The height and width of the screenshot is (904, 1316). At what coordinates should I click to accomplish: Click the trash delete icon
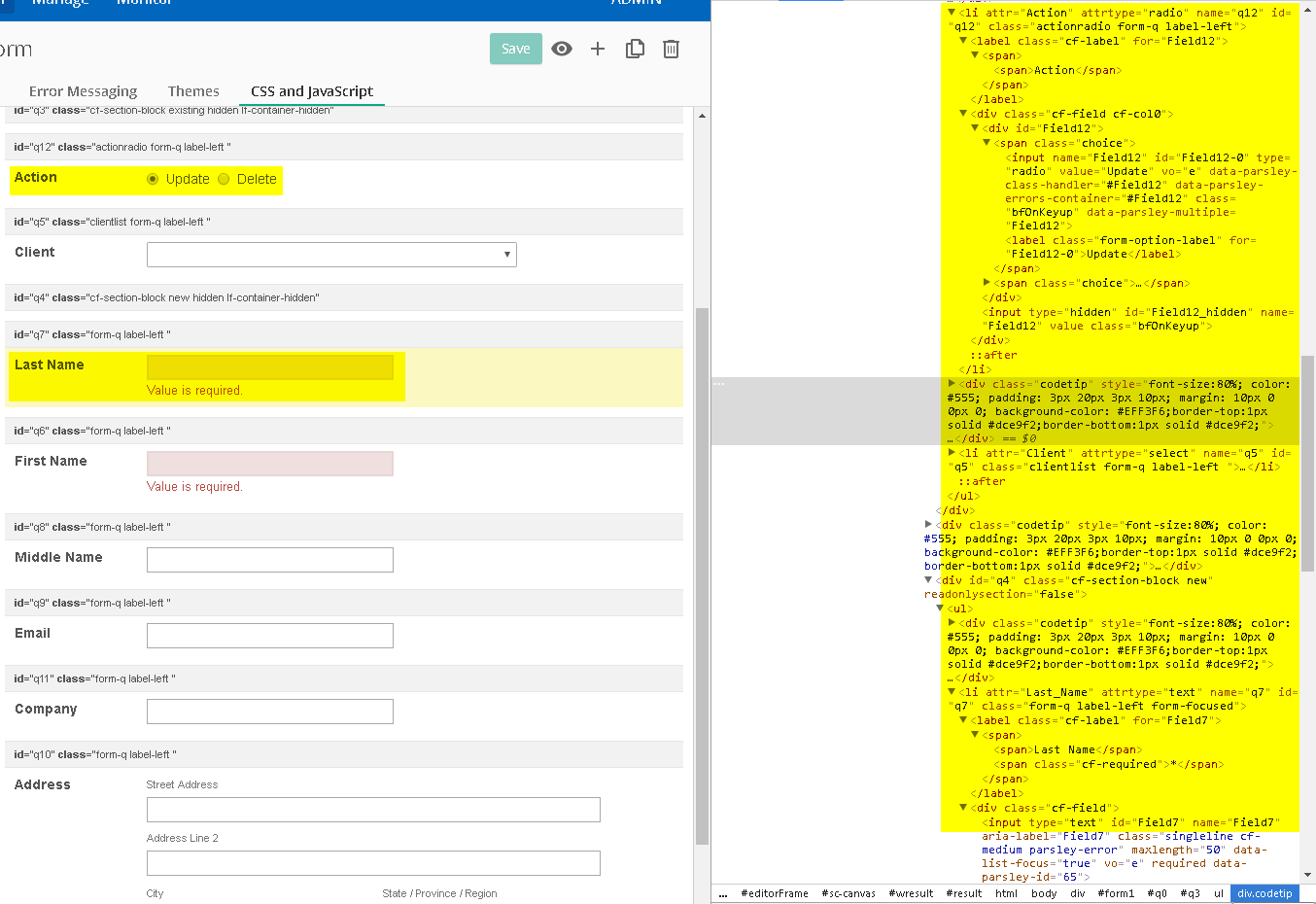coord(671,49)
